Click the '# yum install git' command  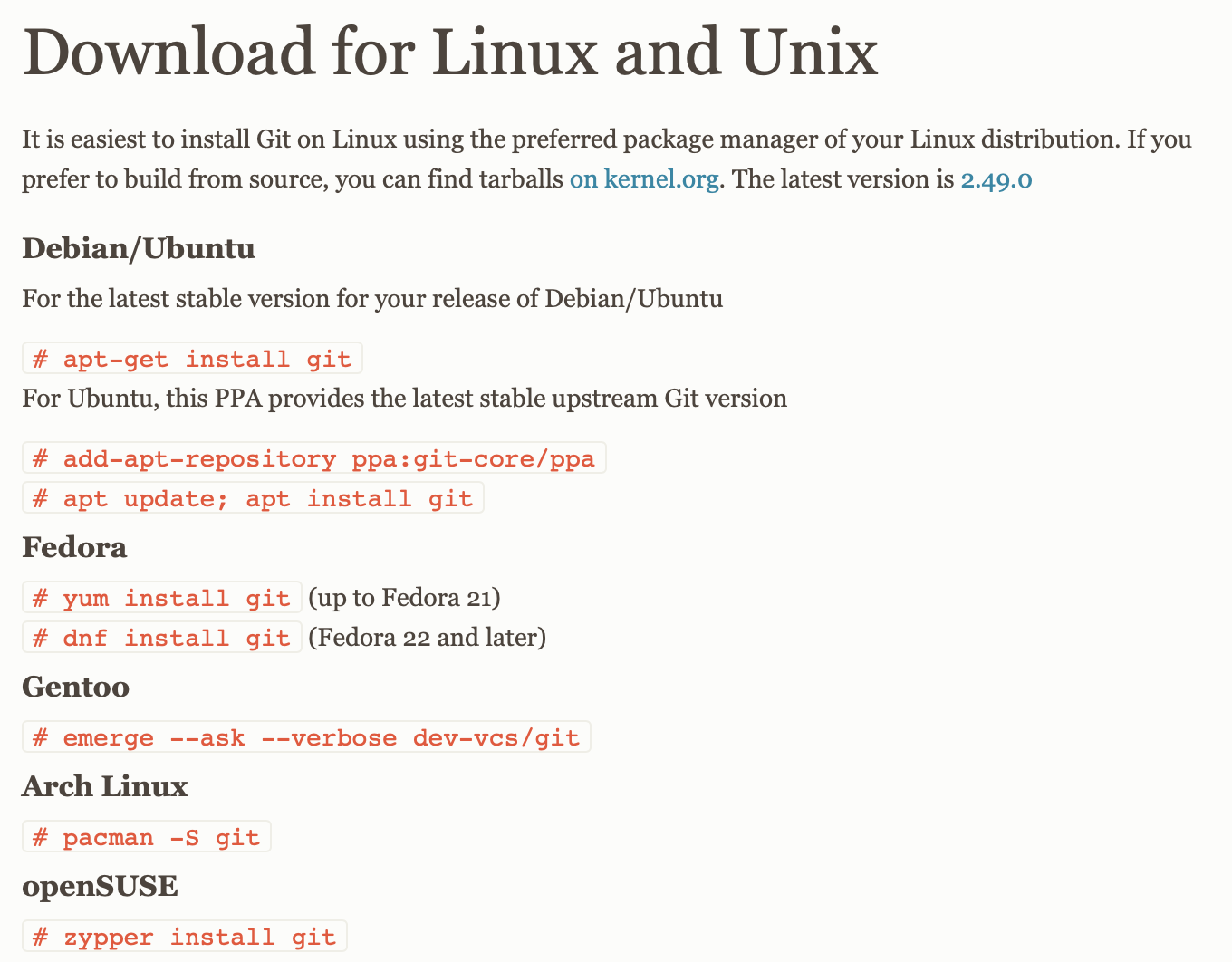pos(161,598)
